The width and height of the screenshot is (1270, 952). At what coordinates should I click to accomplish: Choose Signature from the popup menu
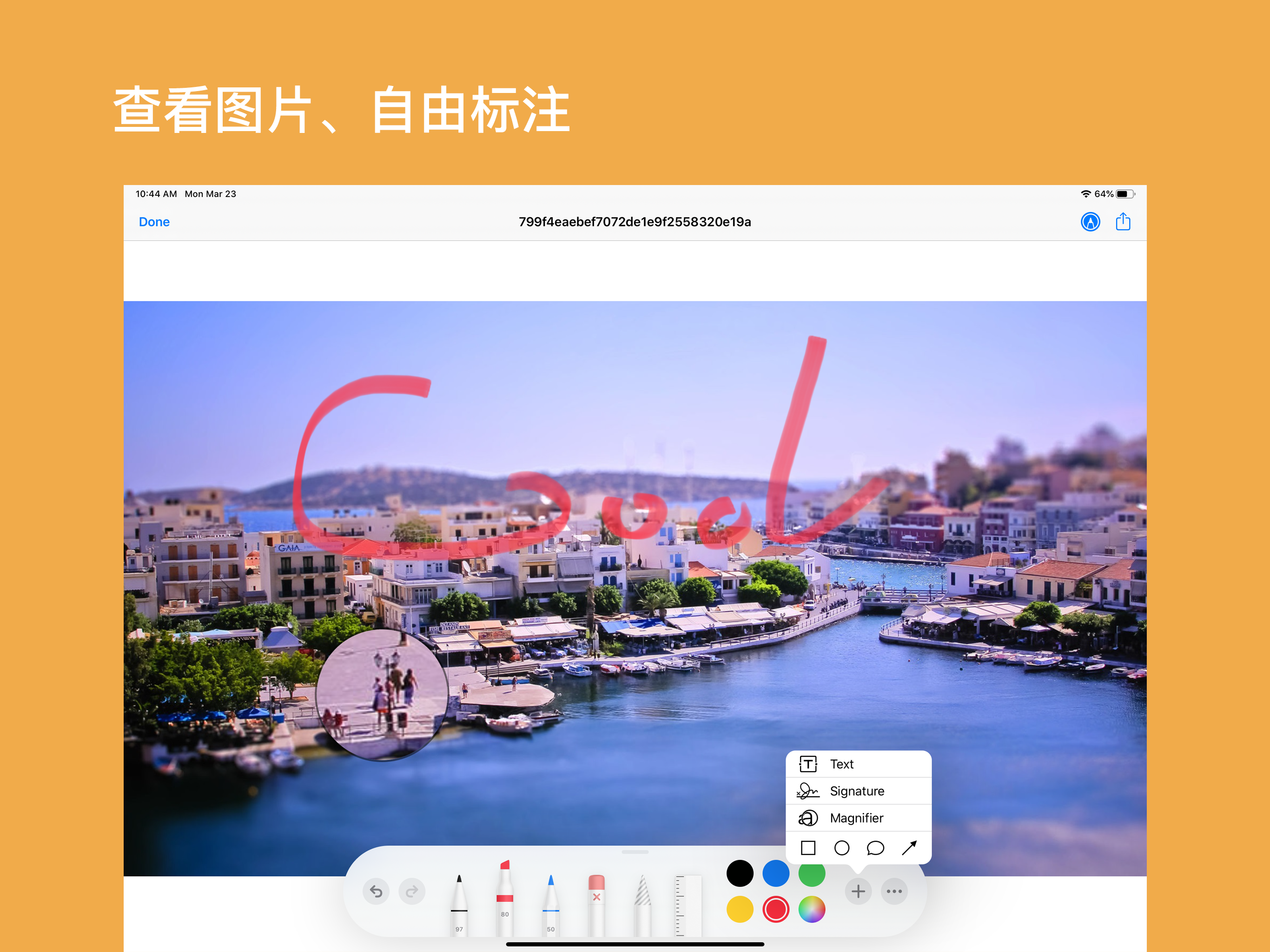click(x=858, y=791)
